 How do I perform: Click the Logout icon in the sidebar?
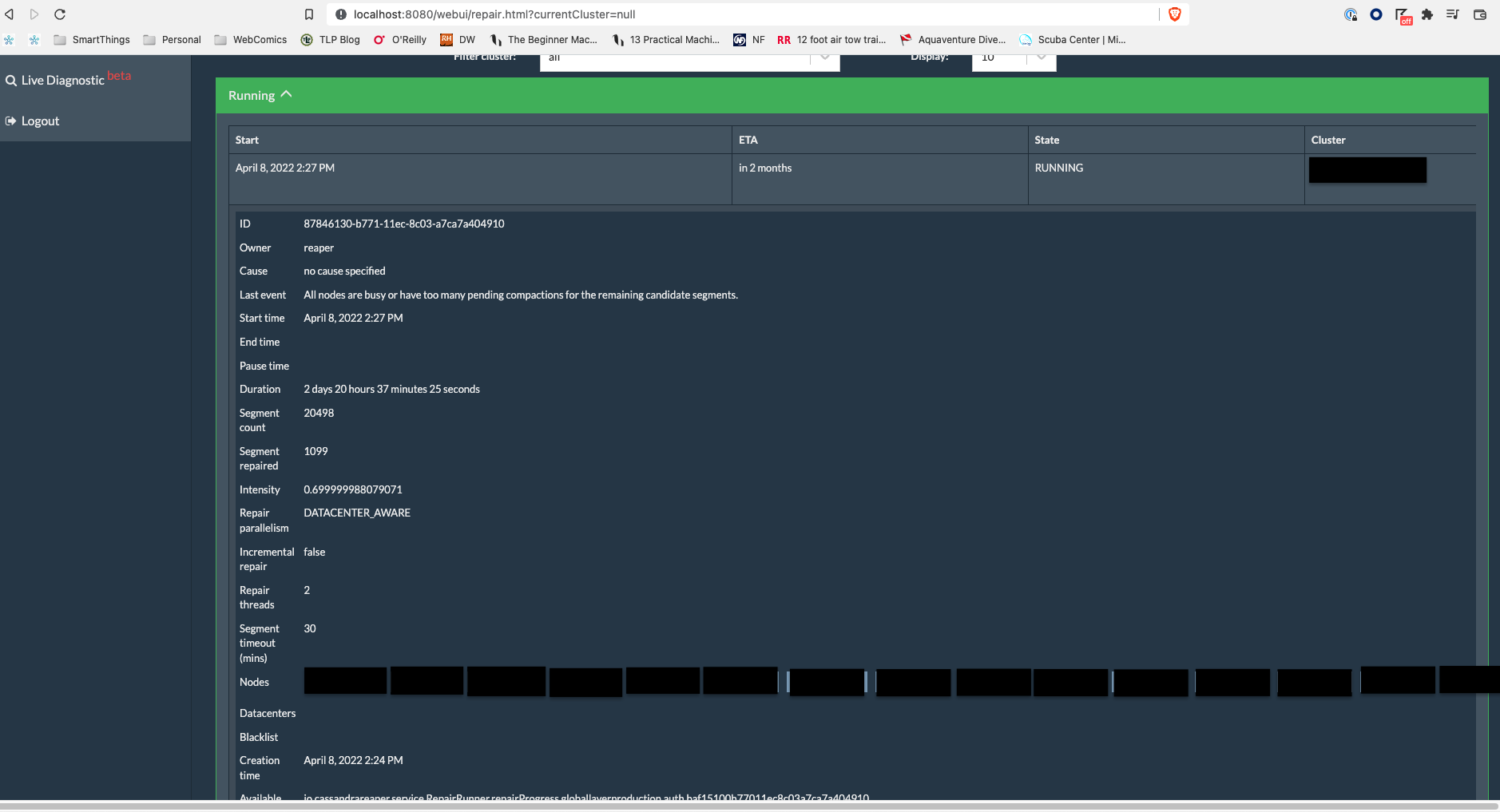pos(11,121)
